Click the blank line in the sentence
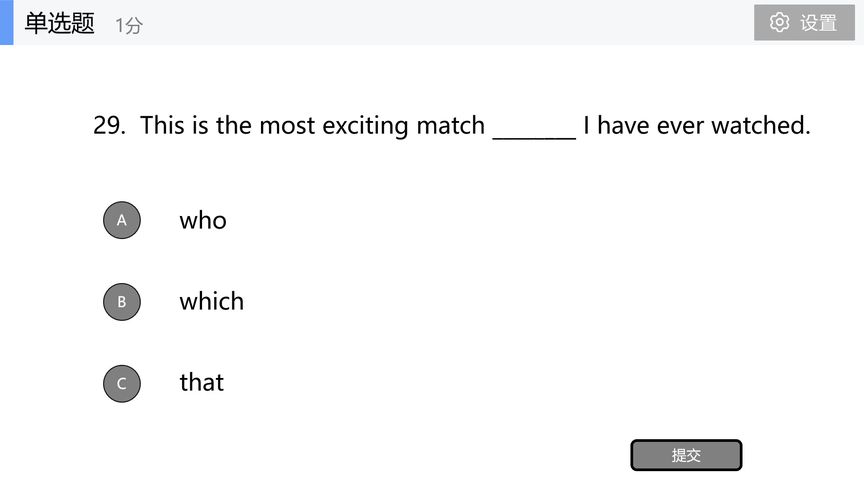 click(x=534, y=129)
